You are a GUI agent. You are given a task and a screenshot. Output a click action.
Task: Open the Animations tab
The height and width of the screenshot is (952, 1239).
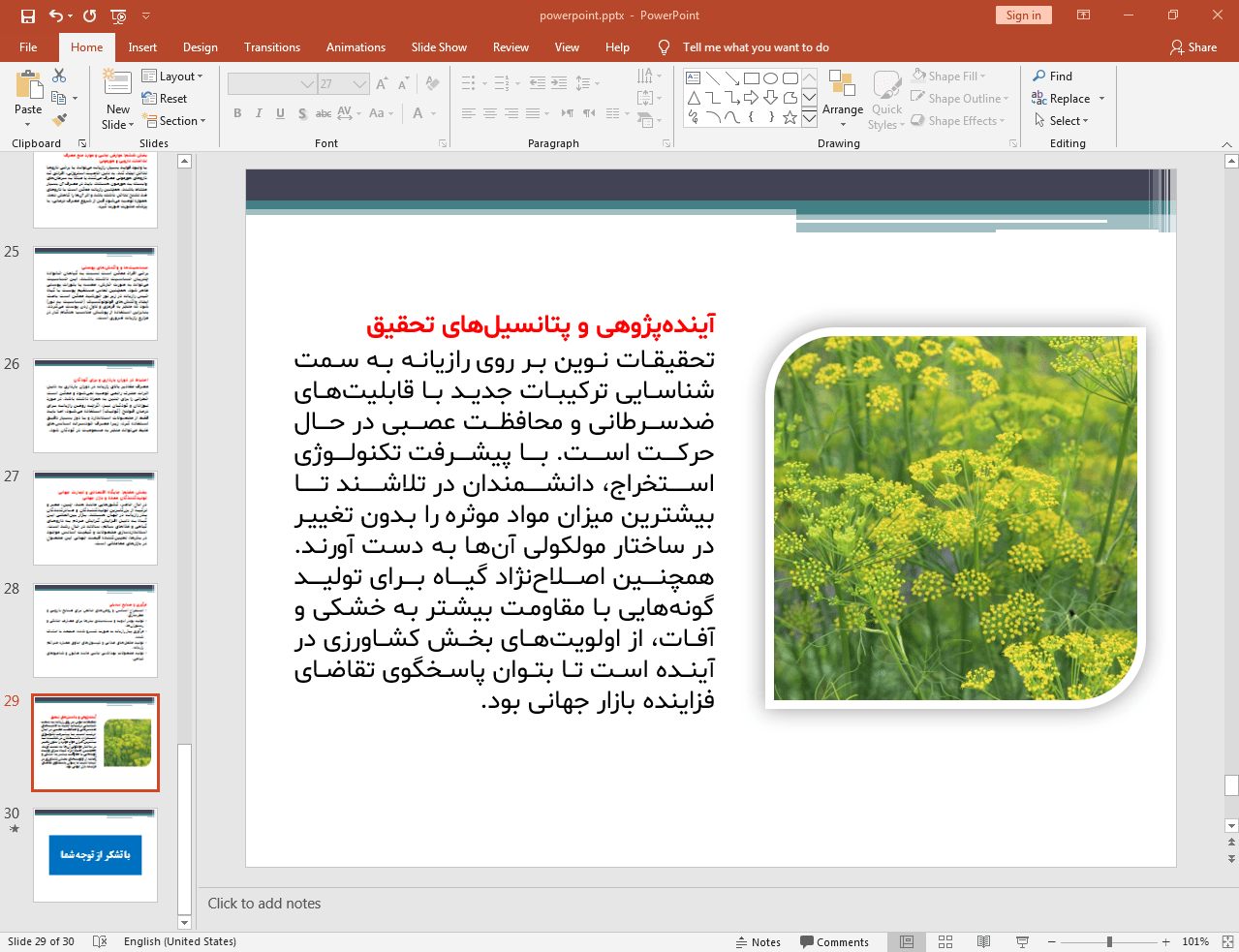click(x=356, y=47)
